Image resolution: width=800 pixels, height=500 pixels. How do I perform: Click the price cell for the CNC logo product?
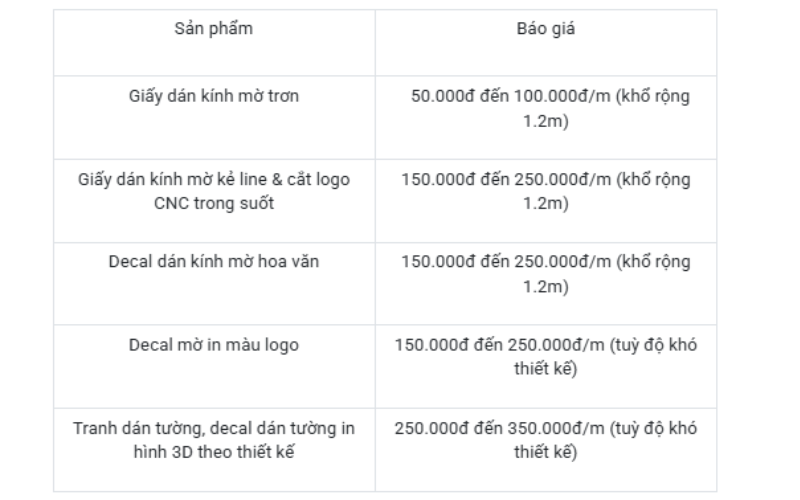pos(545,192)
